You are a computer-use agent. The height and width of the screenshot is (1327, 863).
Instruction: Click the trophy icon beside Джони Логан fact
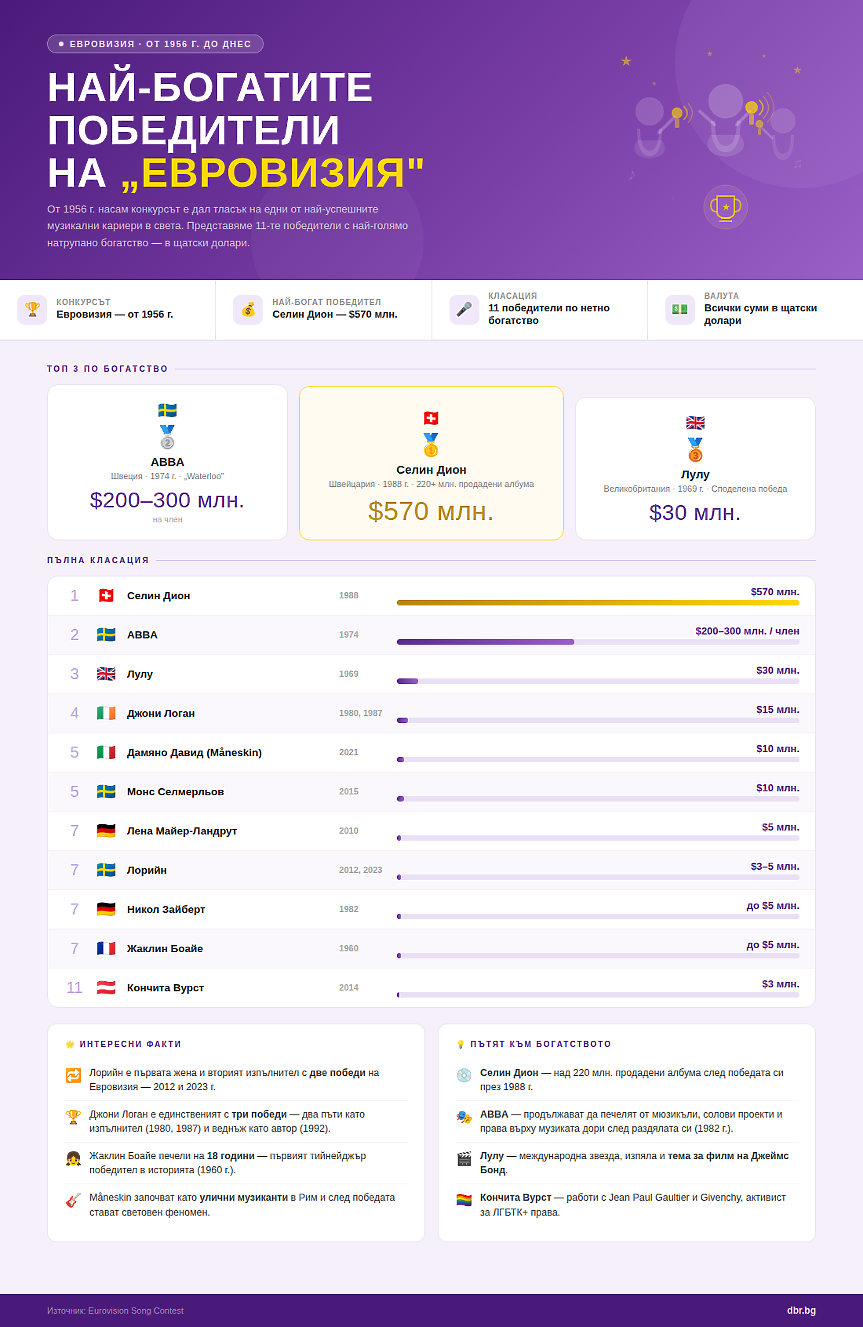coord(73,1116)
